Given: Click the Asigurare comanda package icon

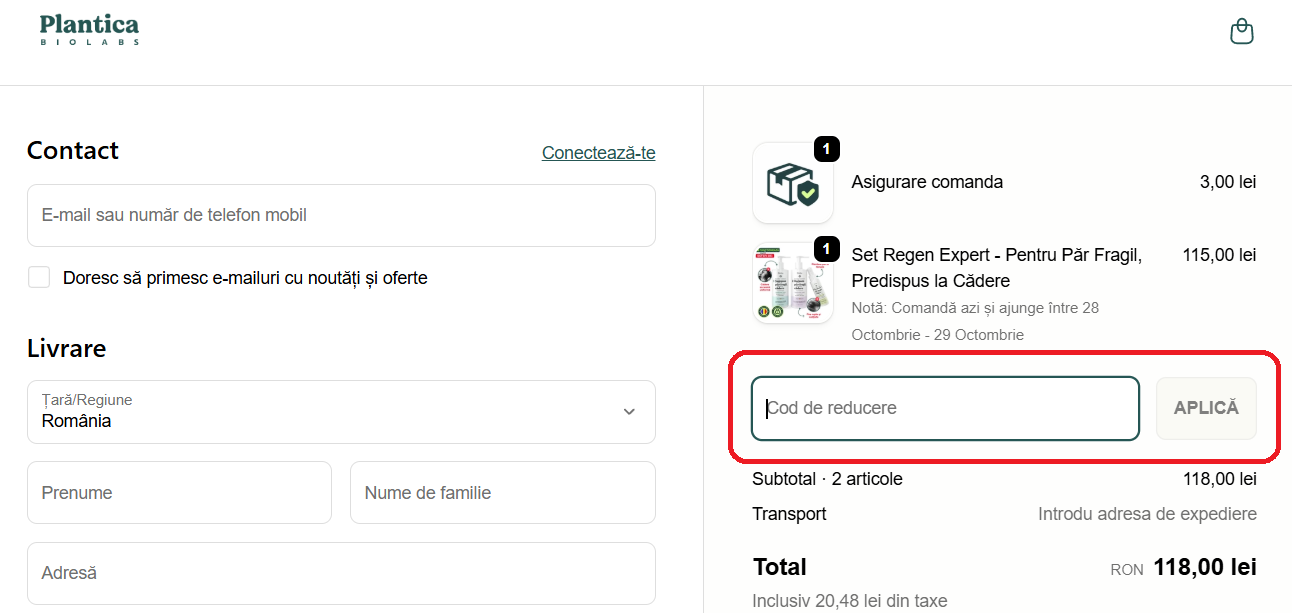Looking at the screenshot, I should 792,183.
